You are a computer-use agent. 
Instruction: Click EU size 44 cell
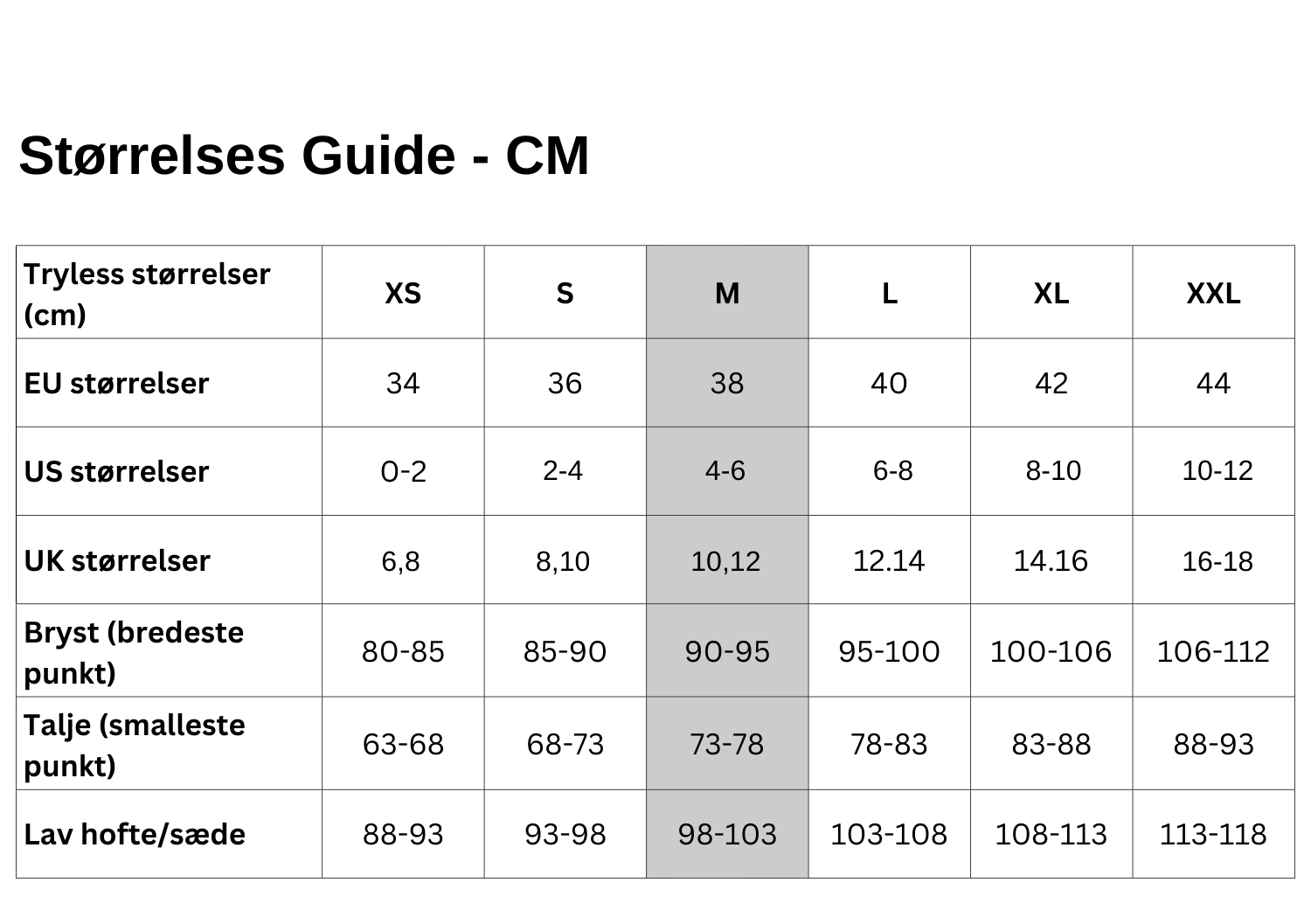pos(1213,384)
